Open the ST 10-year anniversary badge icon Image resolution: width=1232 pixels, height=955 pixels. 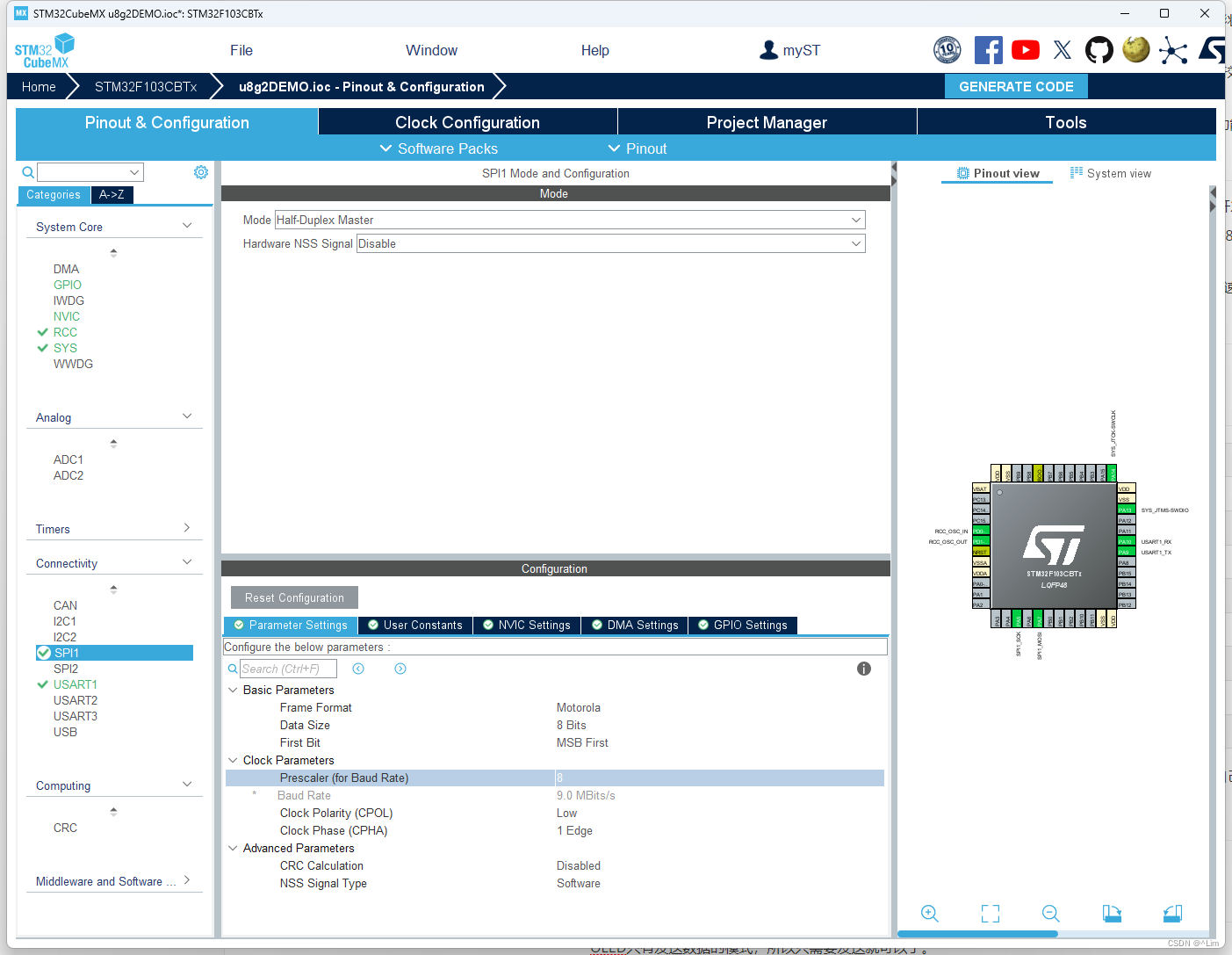tap(947, 50)
